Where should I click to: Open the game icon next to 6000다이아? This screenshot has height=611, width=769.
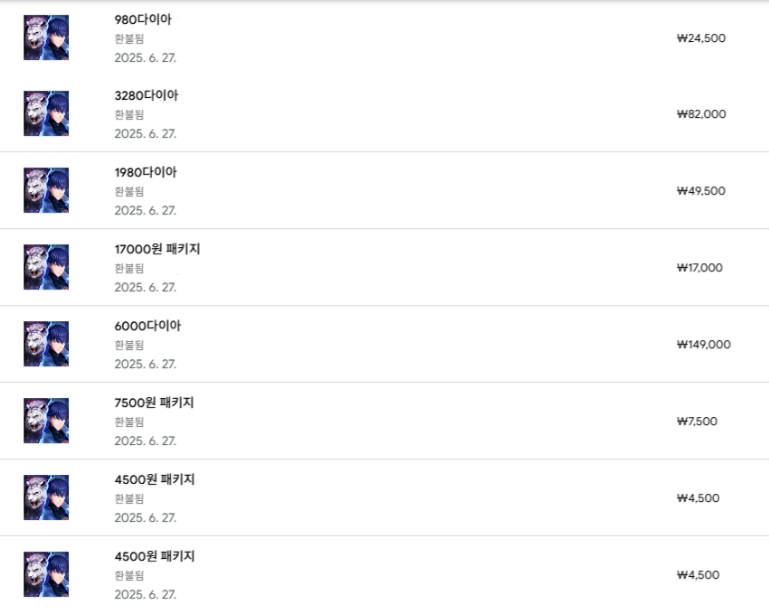click(46, 344)
